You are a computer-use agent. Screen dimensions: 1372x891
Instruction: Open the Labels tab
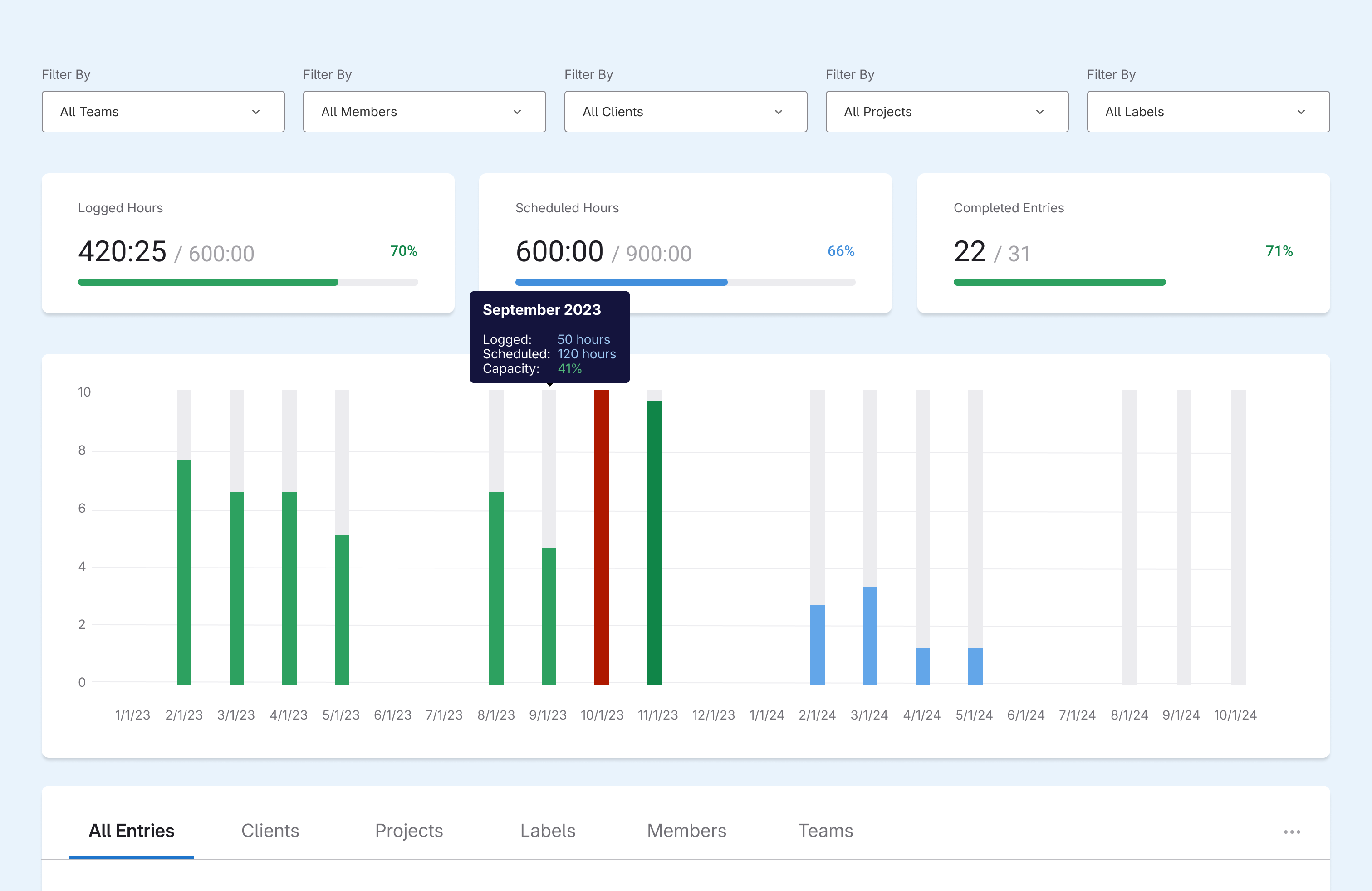pyautogui.click(x=547, y=831)
